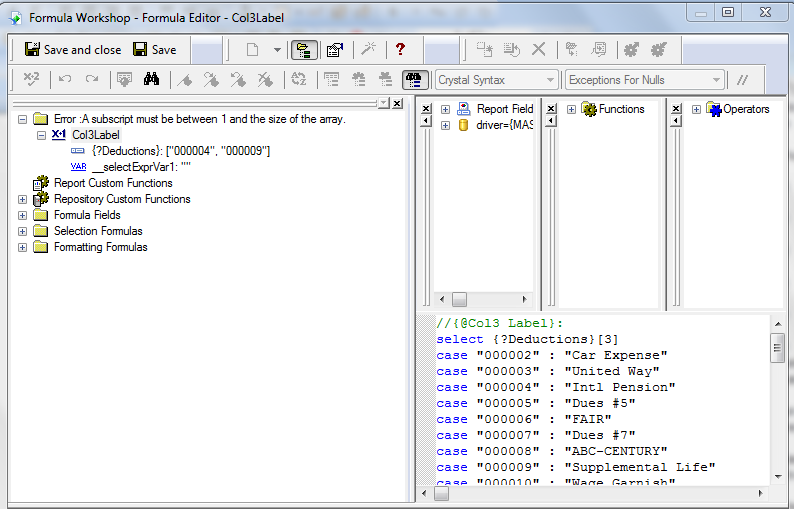Toggle the Search Results panel button

pyautogui.click(x=415, y=80)
